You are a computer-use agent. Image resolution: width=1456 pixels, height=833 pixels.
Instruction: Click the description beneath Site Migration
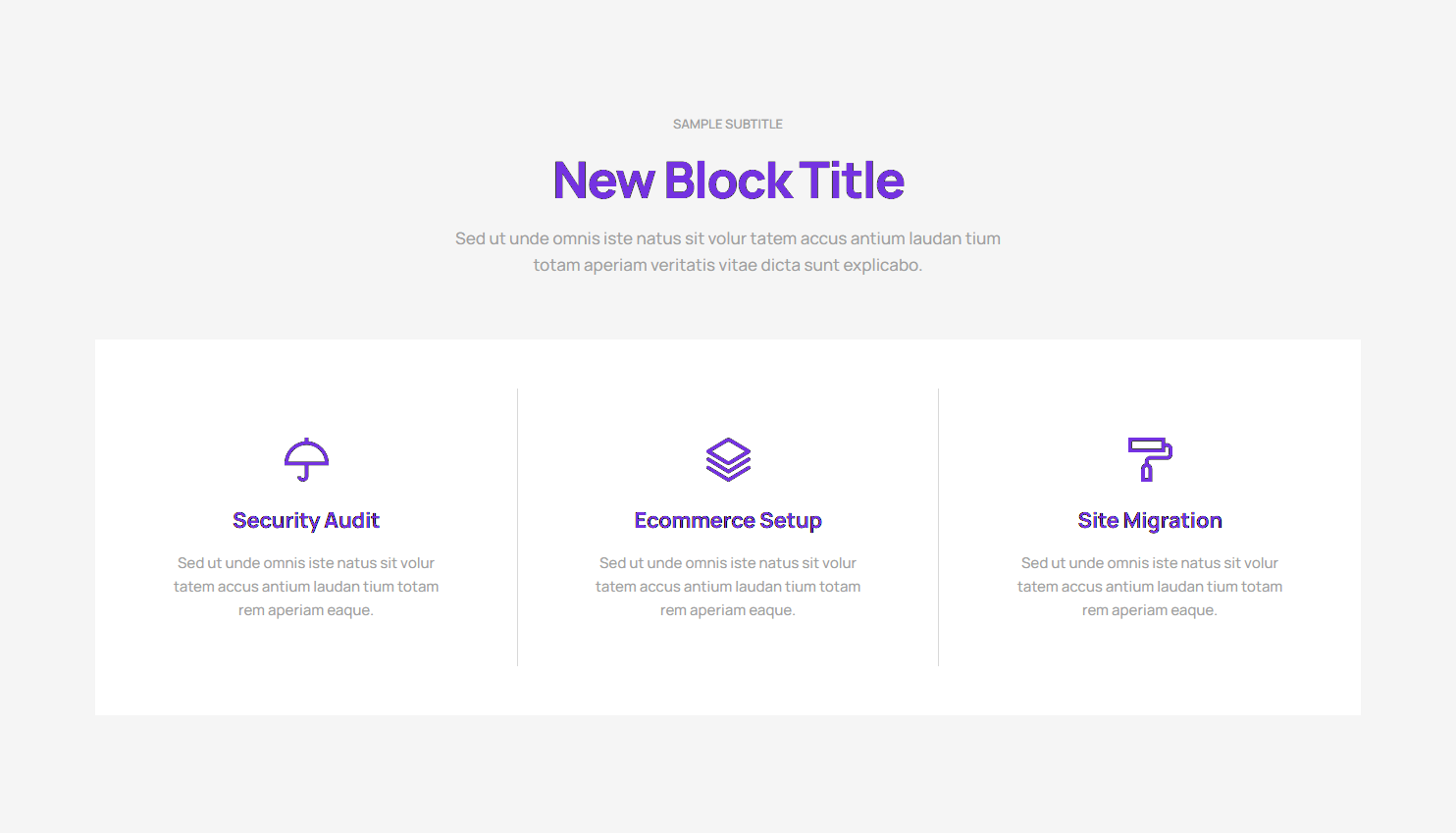[1150, 587]
